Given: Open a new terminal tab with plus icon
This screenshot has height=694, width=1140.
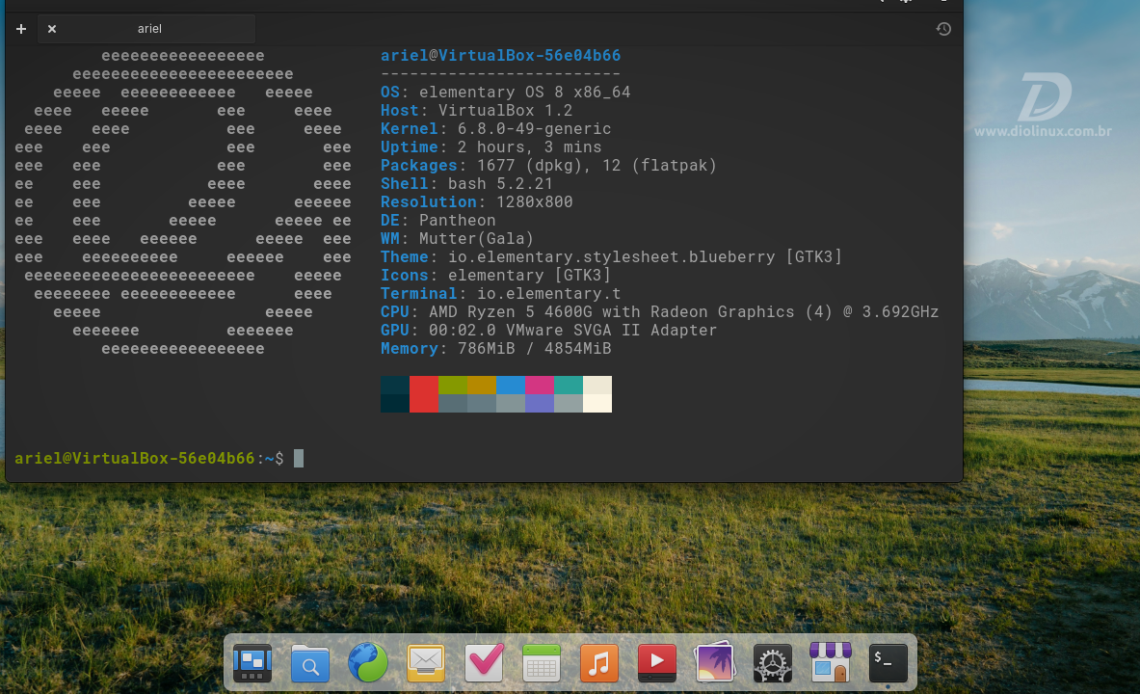Looking at the screenshot, I should point(21,29).
